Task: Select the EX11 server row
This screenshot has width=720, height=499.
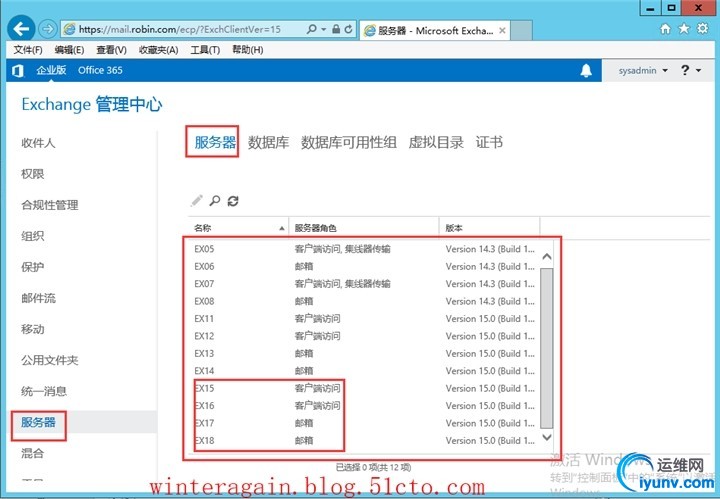Action: click(x=365, y=319)
